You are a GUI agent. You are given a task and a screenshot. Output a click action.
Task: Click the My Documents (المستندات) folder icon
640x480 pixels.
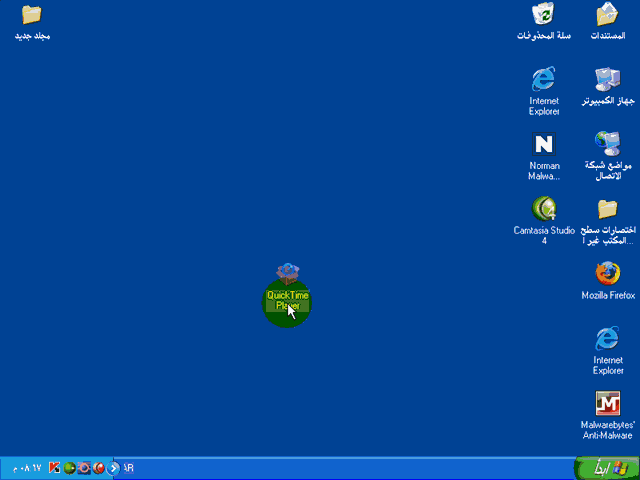(x=608, y=15)
